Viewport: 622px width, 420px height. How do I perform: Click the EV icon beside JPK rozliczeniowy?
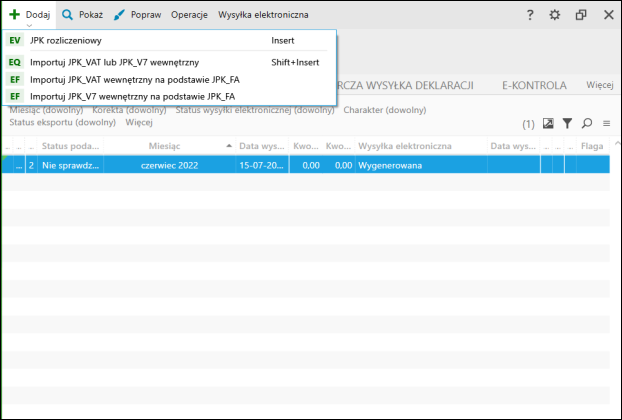pyautogui.click(x=15, y=40)
